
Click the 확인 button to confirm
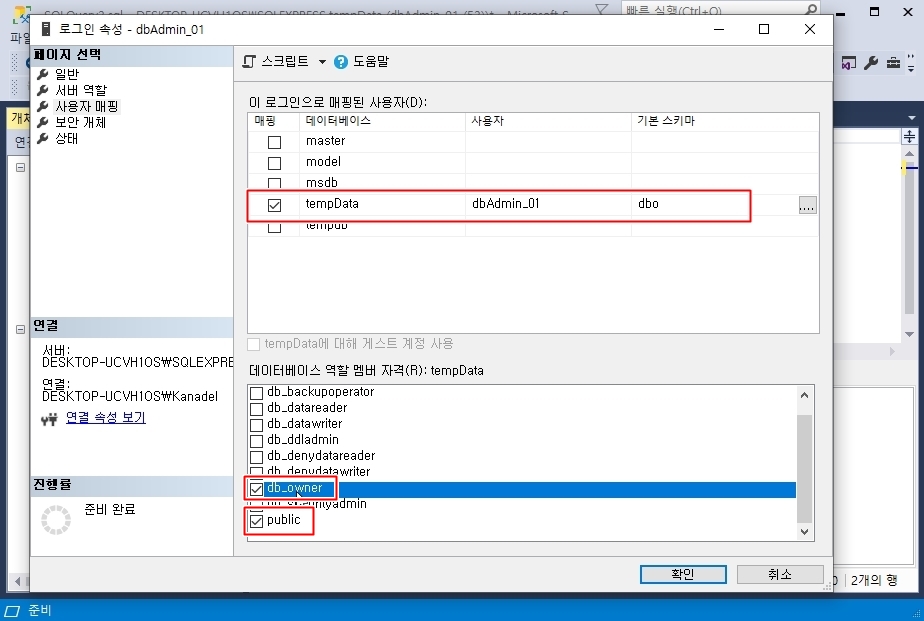point(683,574)
